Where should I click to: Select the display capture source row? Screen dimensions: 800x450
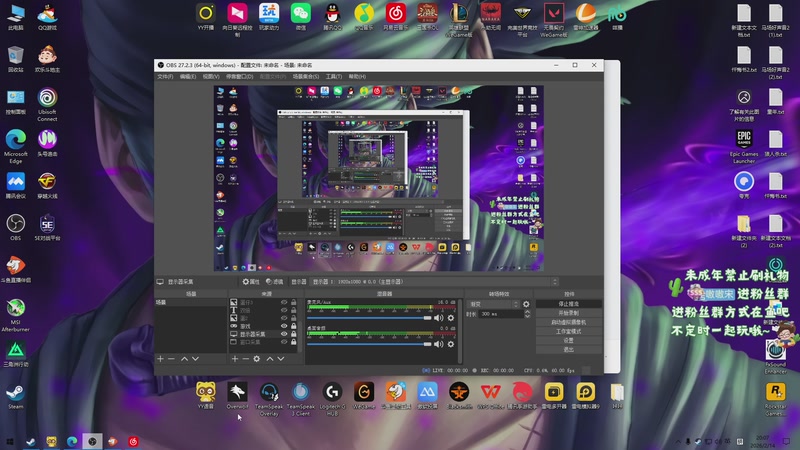pos(263,334)
